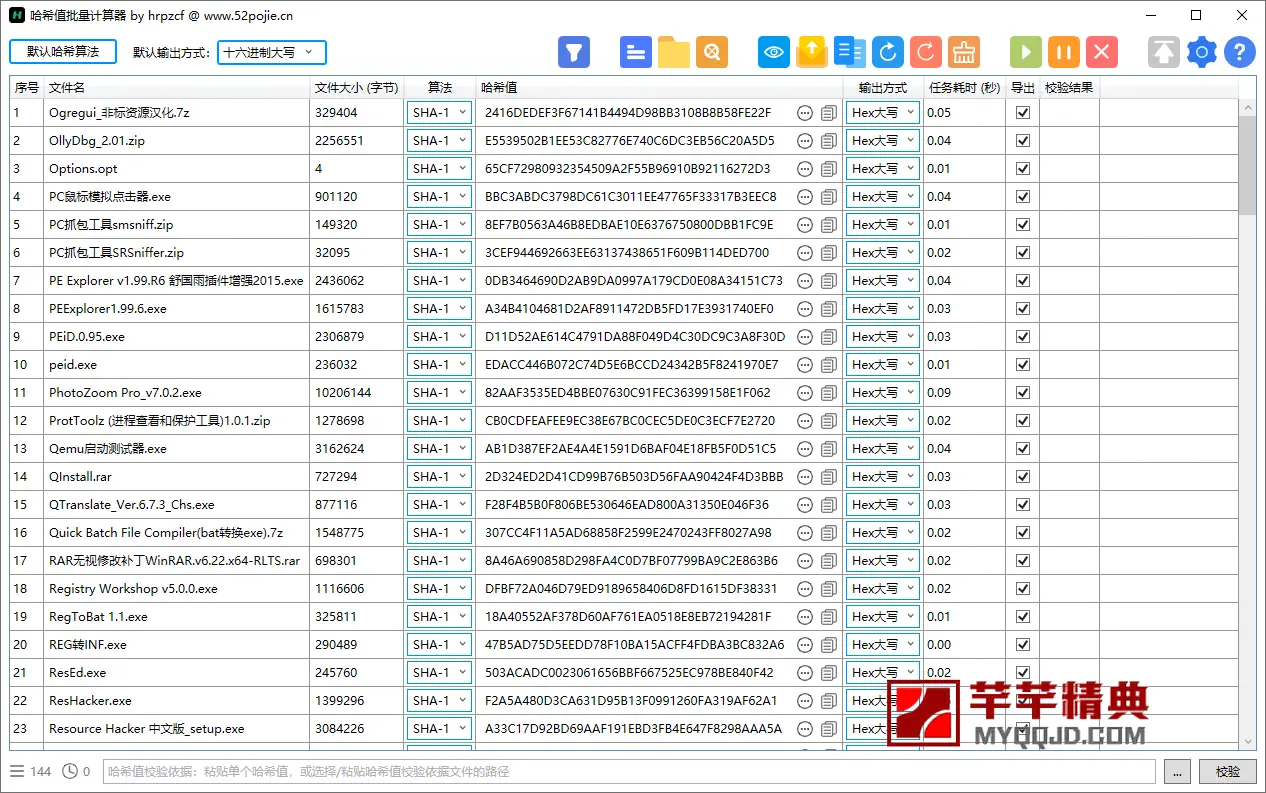Click the scrollbar down arrow
The width and height of the screenshot is (1266, 793).
tap(1247, 742)
